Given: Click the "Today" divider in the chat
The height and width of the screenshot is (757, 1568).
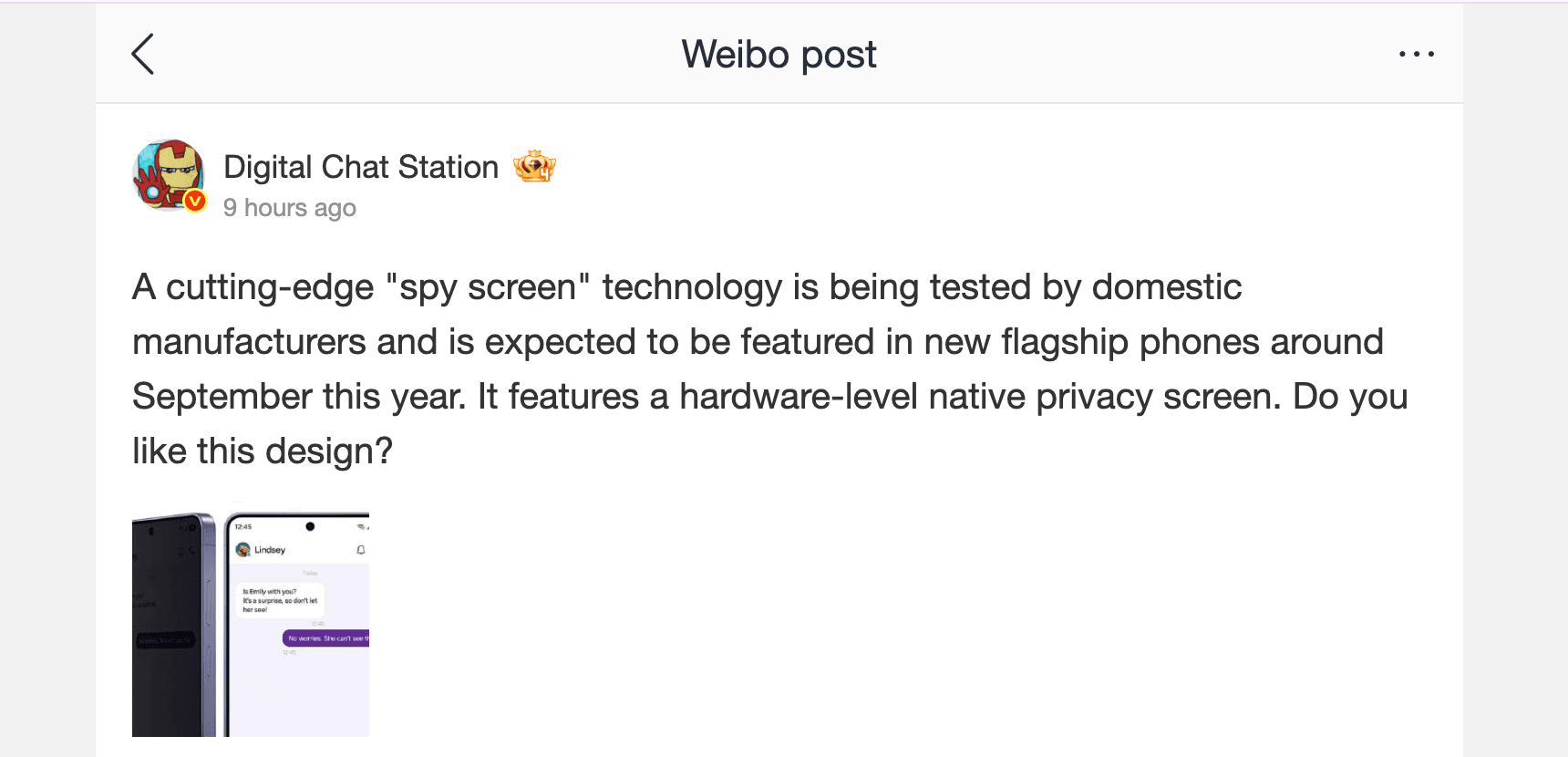Looking at the screenshot, I should point(311,574).
